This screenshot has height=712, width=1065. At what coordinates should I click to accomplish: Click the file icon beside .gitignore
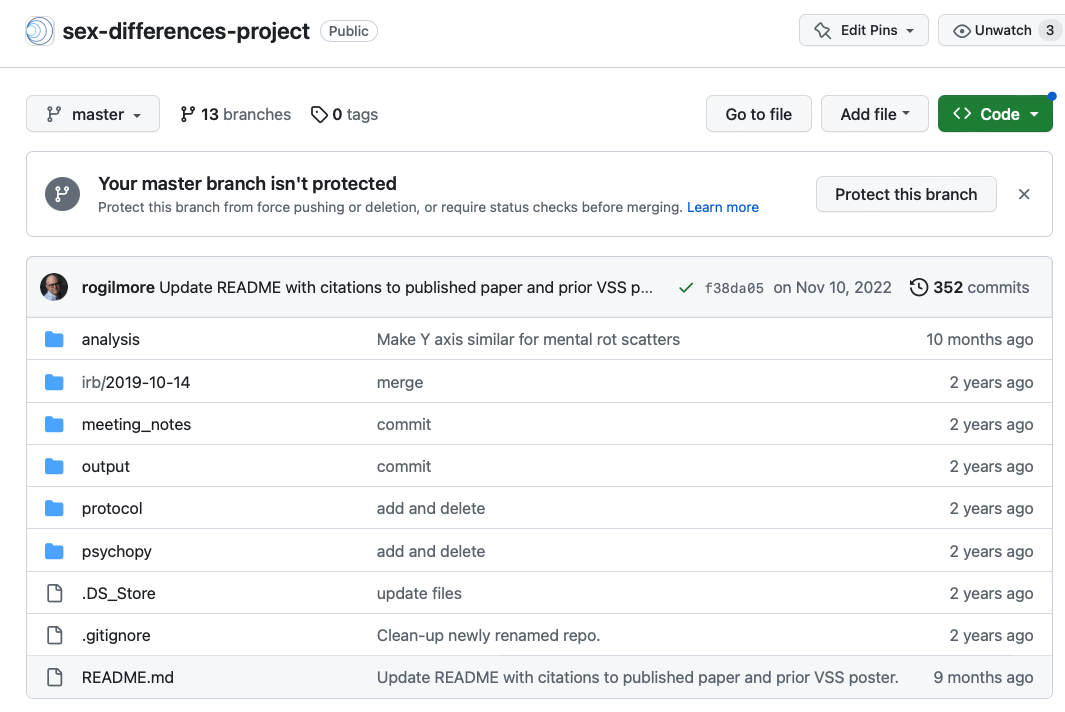click(x=55, y=636)
